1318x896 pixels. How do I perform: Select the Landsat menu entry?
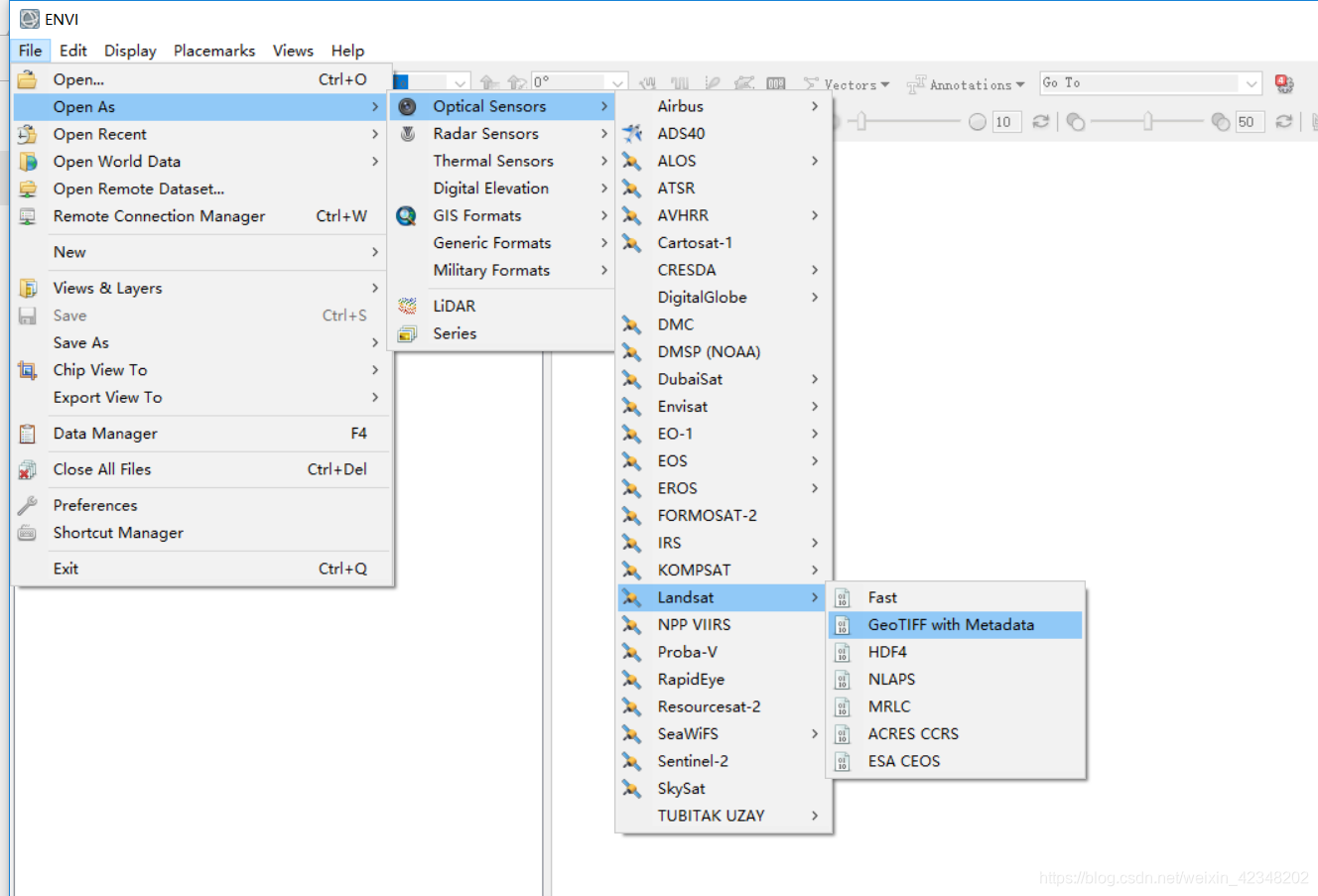[x=724, y=597]
